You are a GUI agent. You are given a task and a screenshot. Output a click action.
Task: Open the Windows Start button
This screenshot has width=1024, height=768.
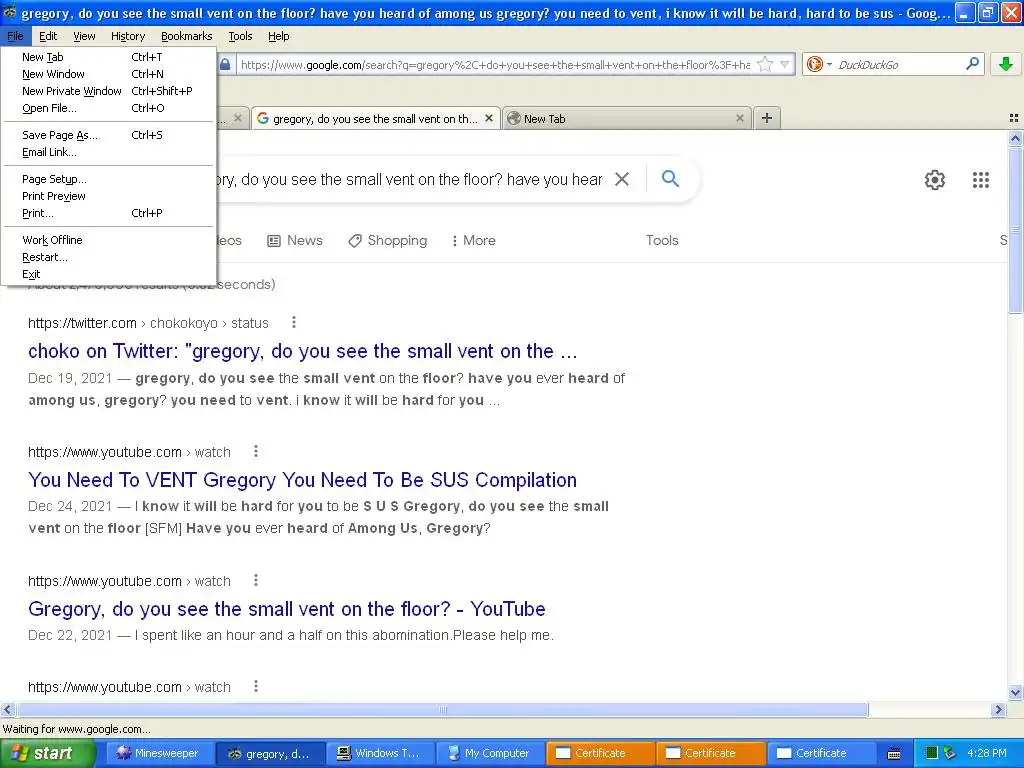(x=47, y=753)
